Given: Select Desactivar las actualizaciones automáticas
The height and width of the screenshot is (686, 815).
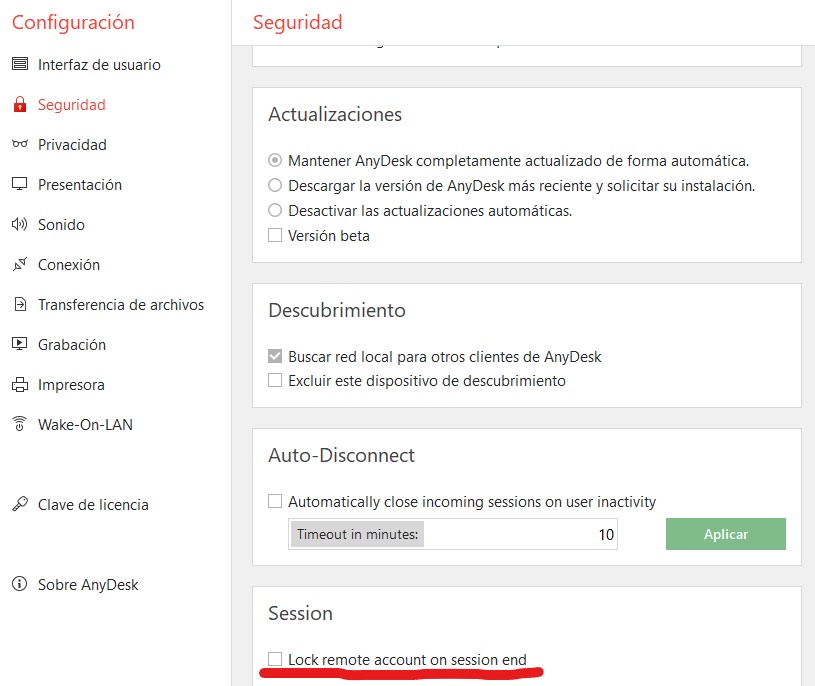Looking at the screenshot, I should point(275,210).
